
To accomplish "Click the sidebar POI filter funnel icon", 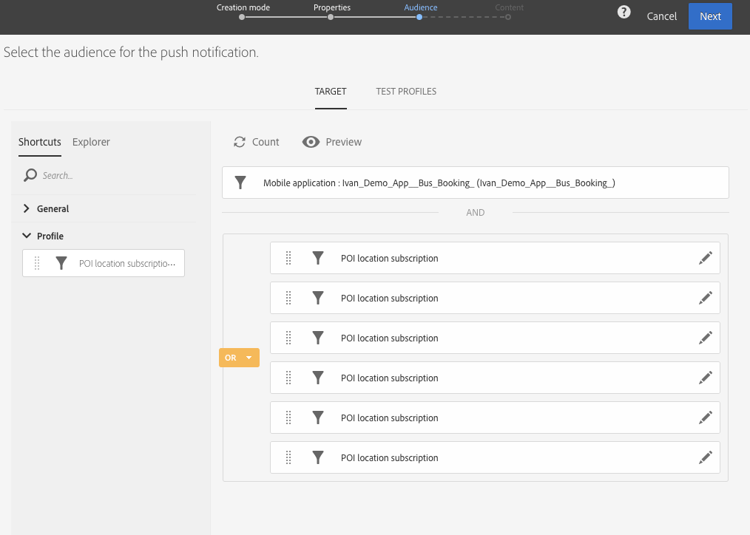I will click(61, 263).
